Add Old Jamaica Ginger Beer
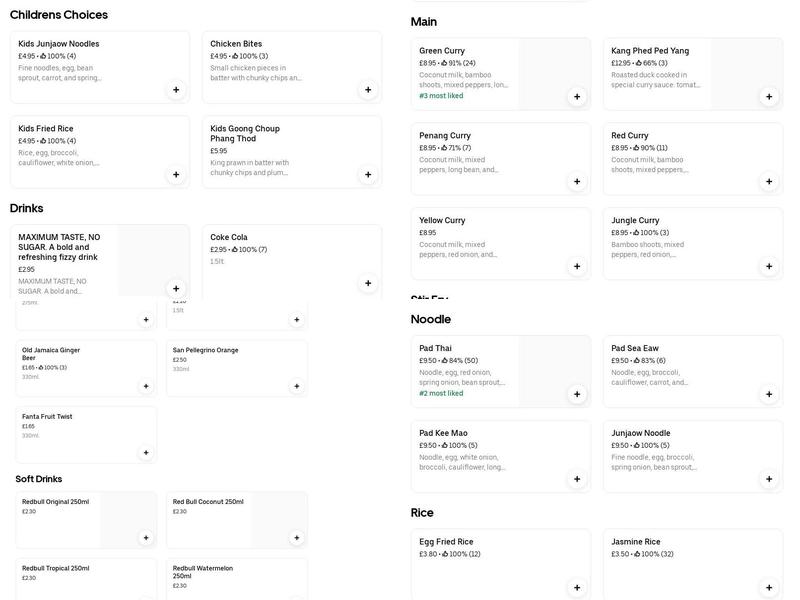Screen dimensions: 800x600 coord(146,386)
